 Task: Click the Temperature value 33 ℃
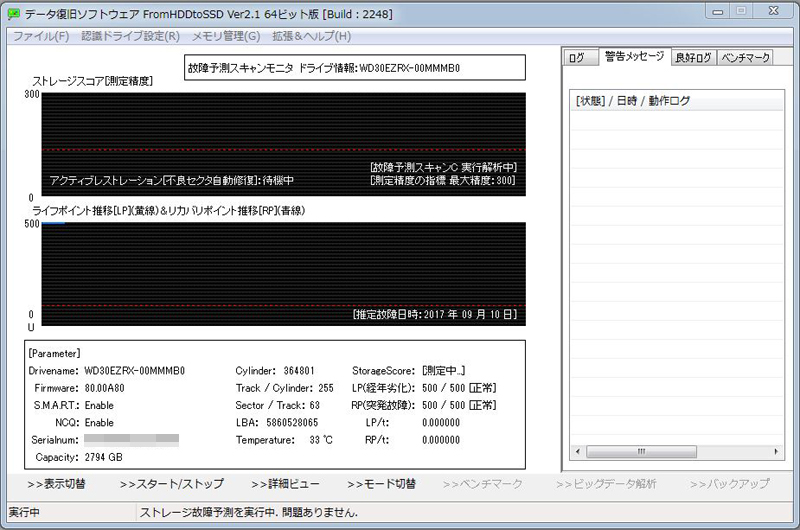321,440
